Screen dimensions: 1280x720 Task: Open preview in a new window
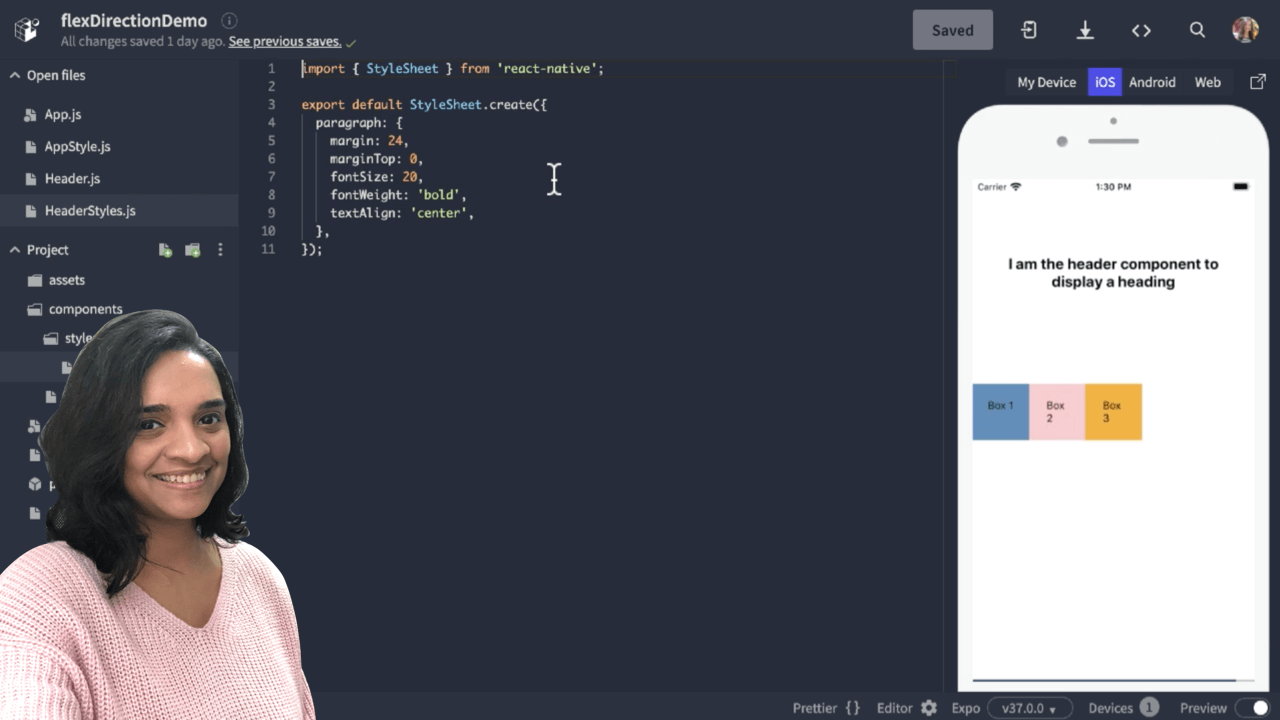tap(1258, 82)
